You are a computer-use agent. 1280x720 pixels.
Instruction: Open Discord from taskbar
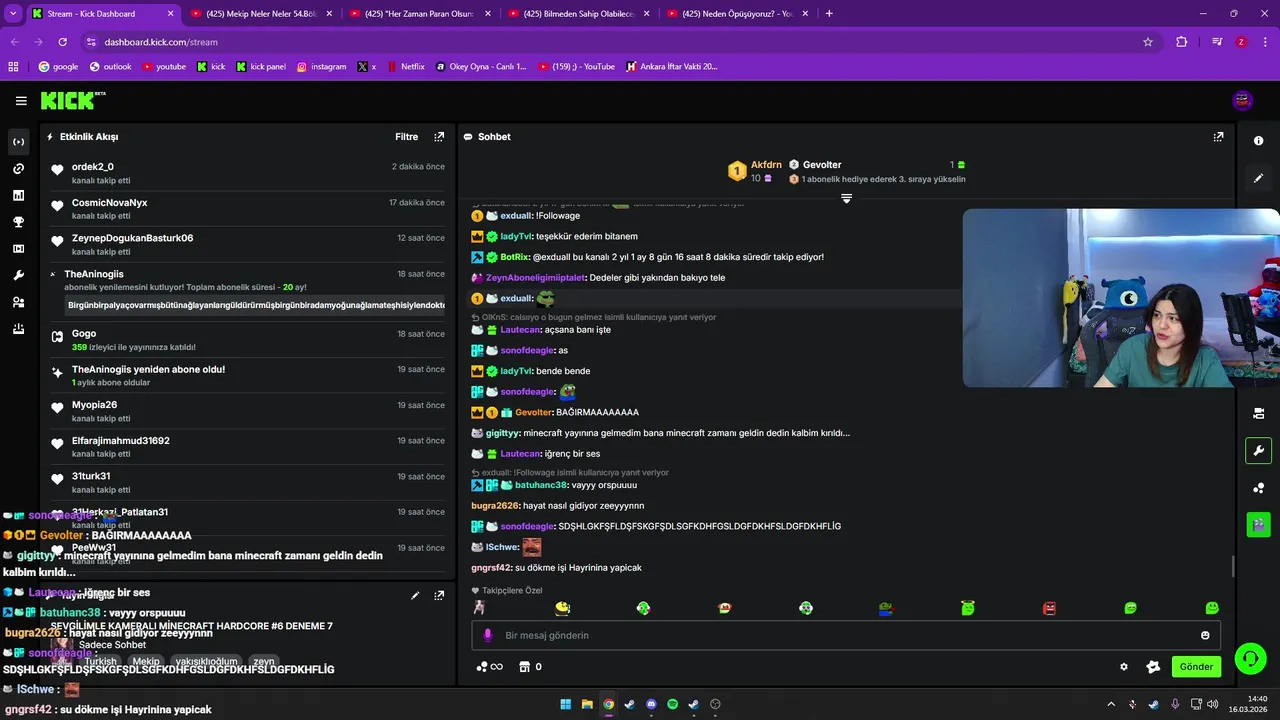651,704
